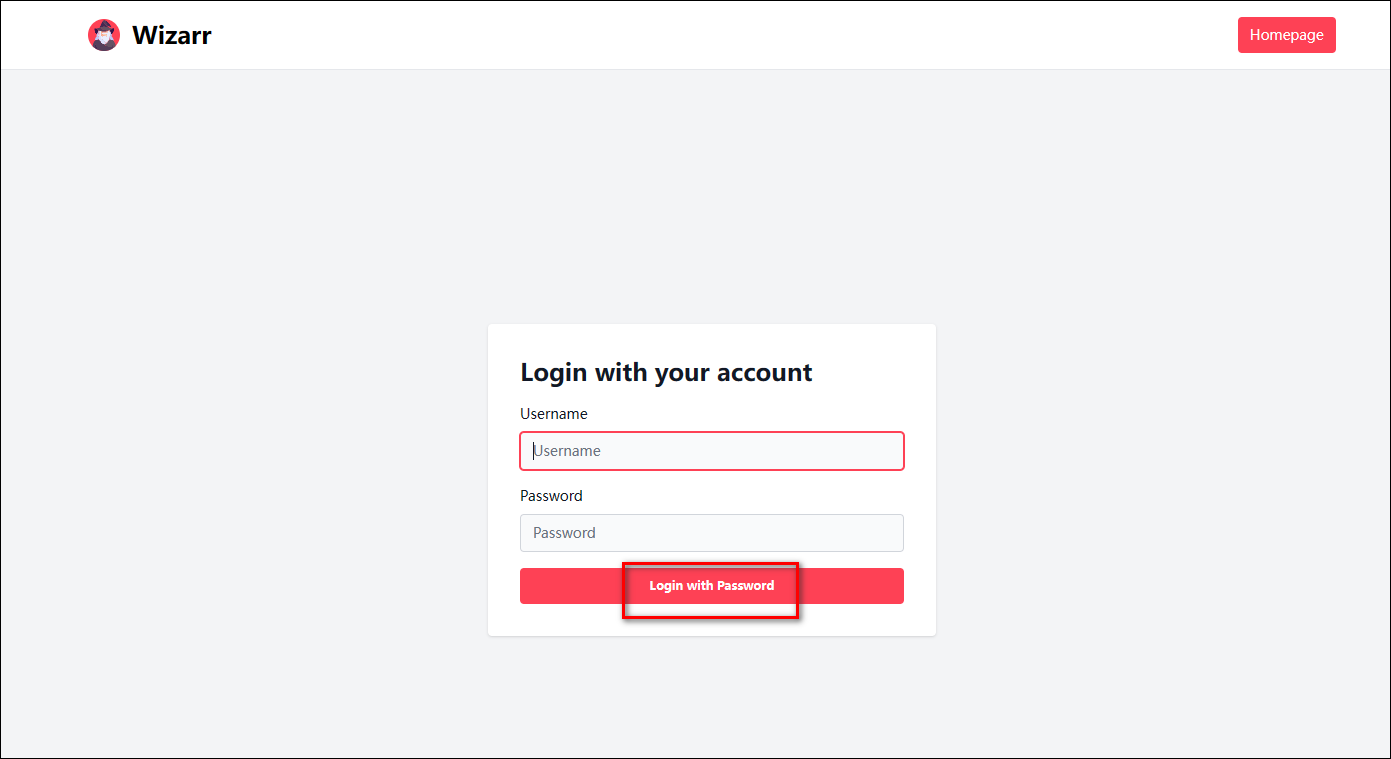
Task: Click the wizard's face in the logo
Action: coord(104,38)
